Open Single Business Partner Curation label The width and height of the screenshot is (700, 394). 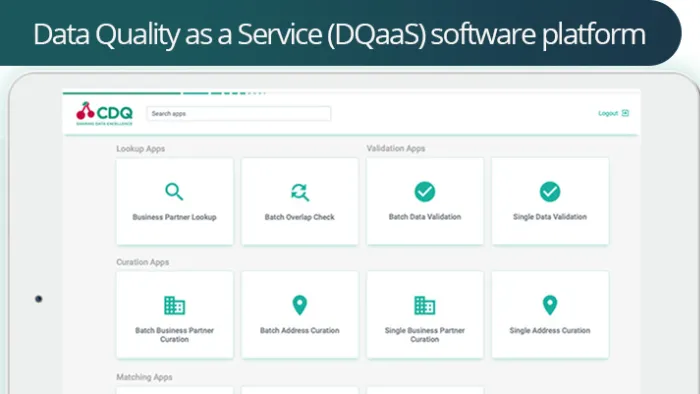[x=425, y=335]
